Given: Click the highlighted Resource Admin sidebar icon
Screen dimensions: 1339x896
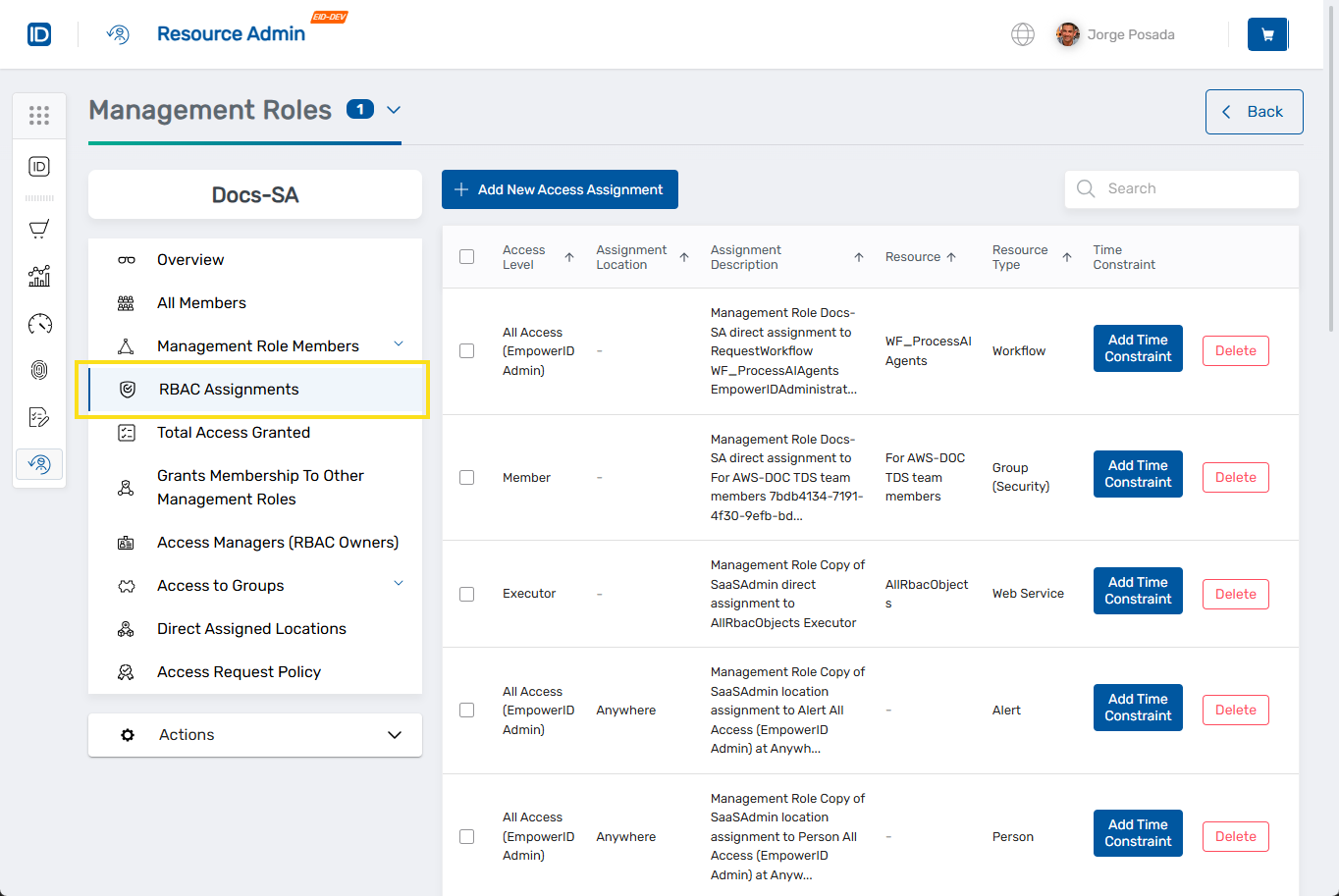Looking at the screenshot, I should pos(39,463).
